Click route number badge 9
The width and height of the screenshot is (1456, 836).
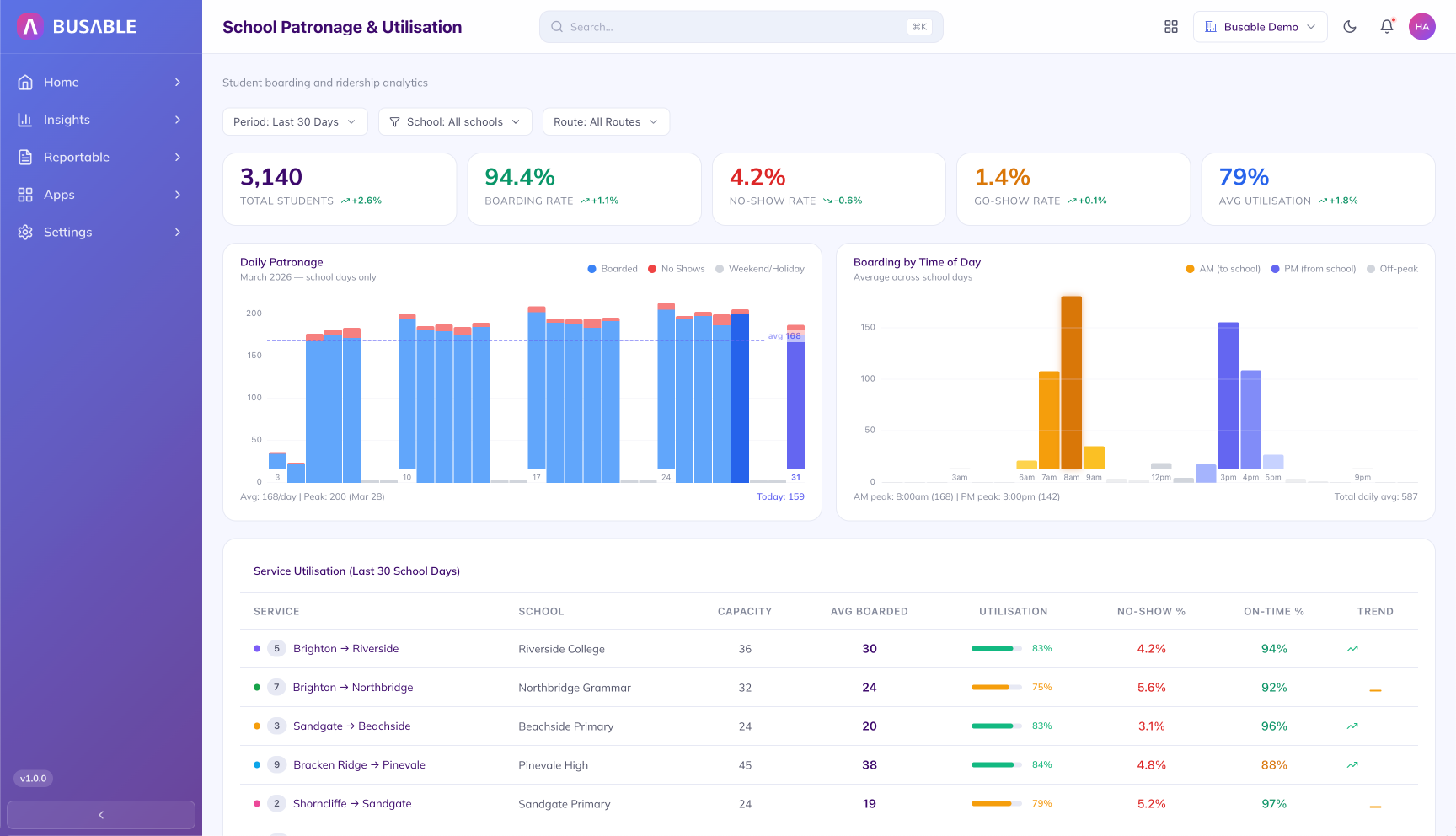276,765
